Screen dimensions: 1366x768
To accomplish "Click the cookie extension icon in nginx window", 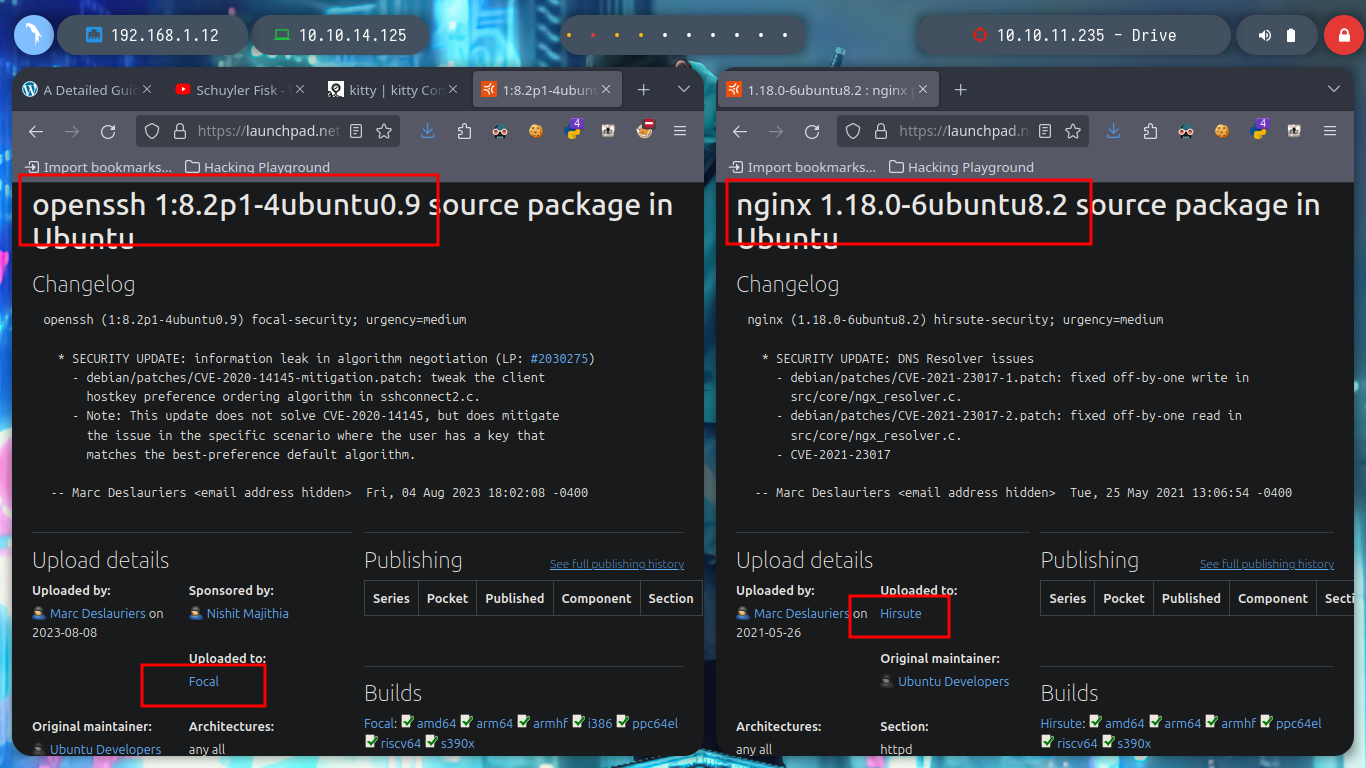I will (1222, 131).
